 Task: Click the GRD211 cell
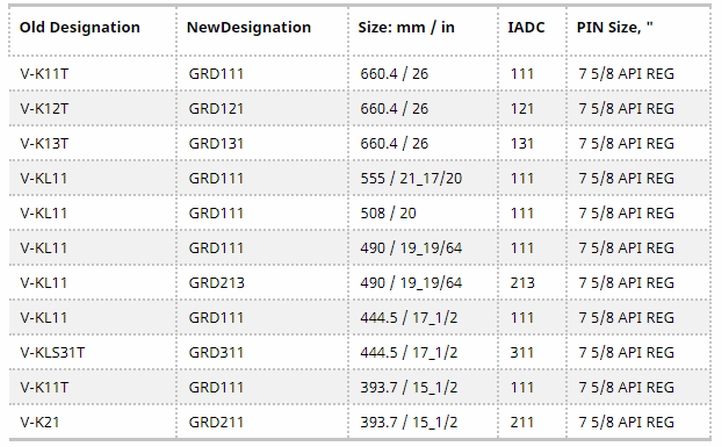pyautogui.click(x=216, y=423)
